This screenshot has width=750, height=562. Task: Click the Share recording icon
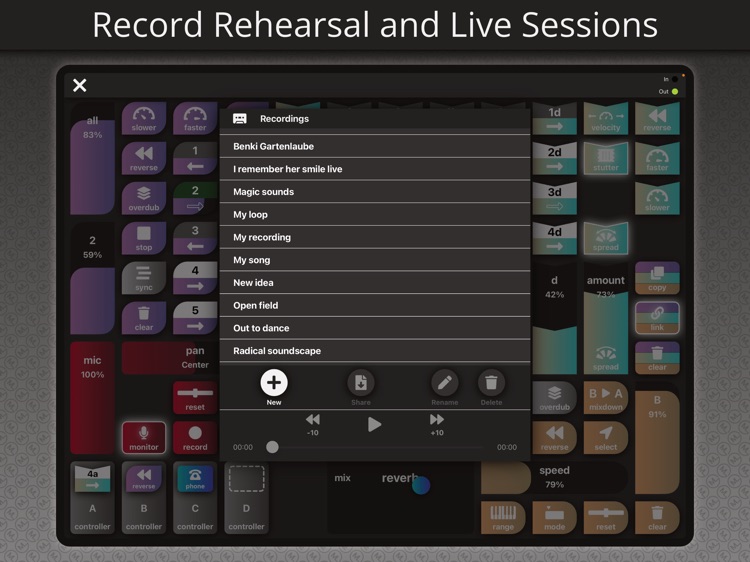pos(361,383)
